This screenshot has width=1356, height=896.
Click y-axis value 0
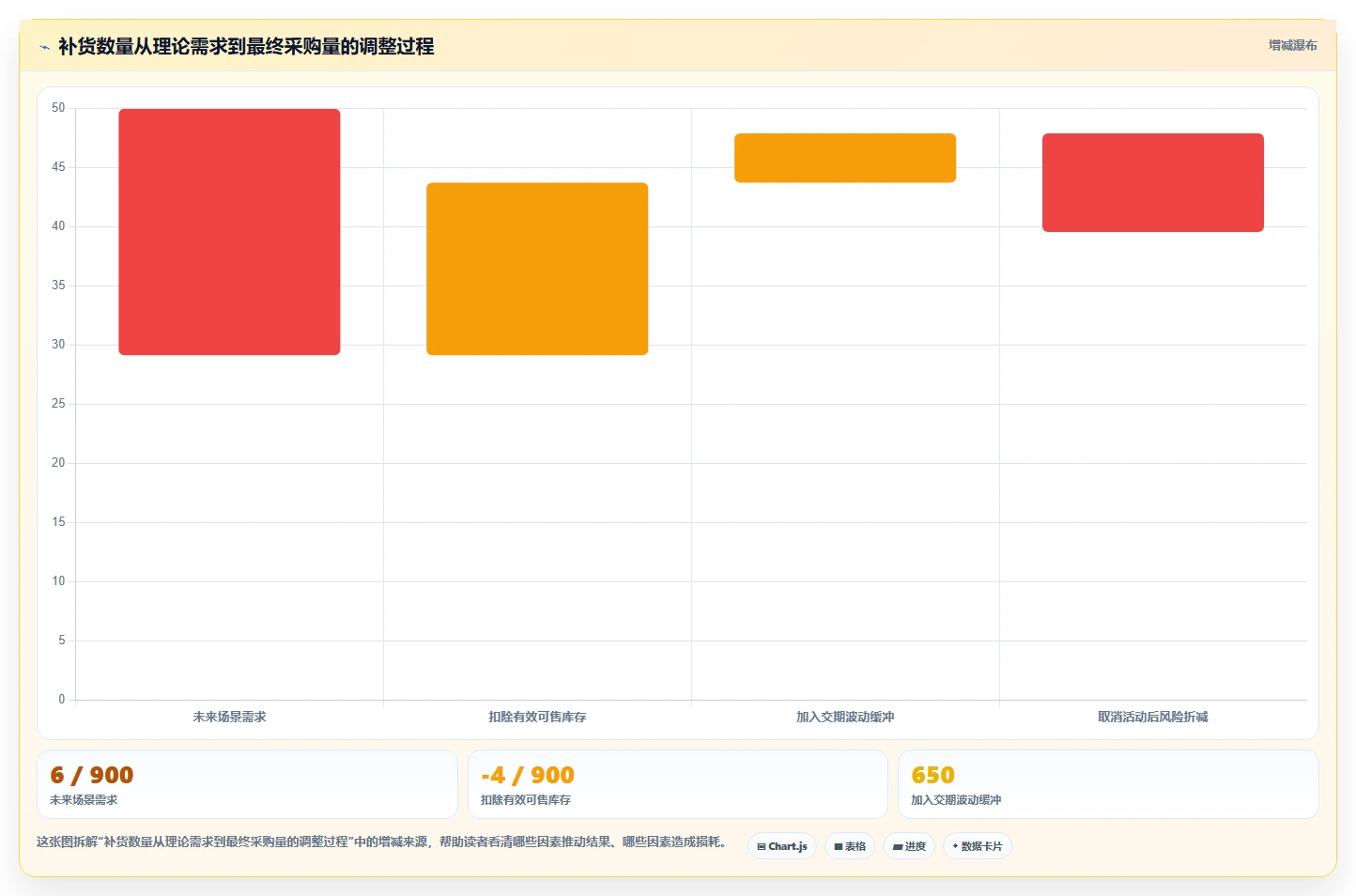tap(62, 699)
